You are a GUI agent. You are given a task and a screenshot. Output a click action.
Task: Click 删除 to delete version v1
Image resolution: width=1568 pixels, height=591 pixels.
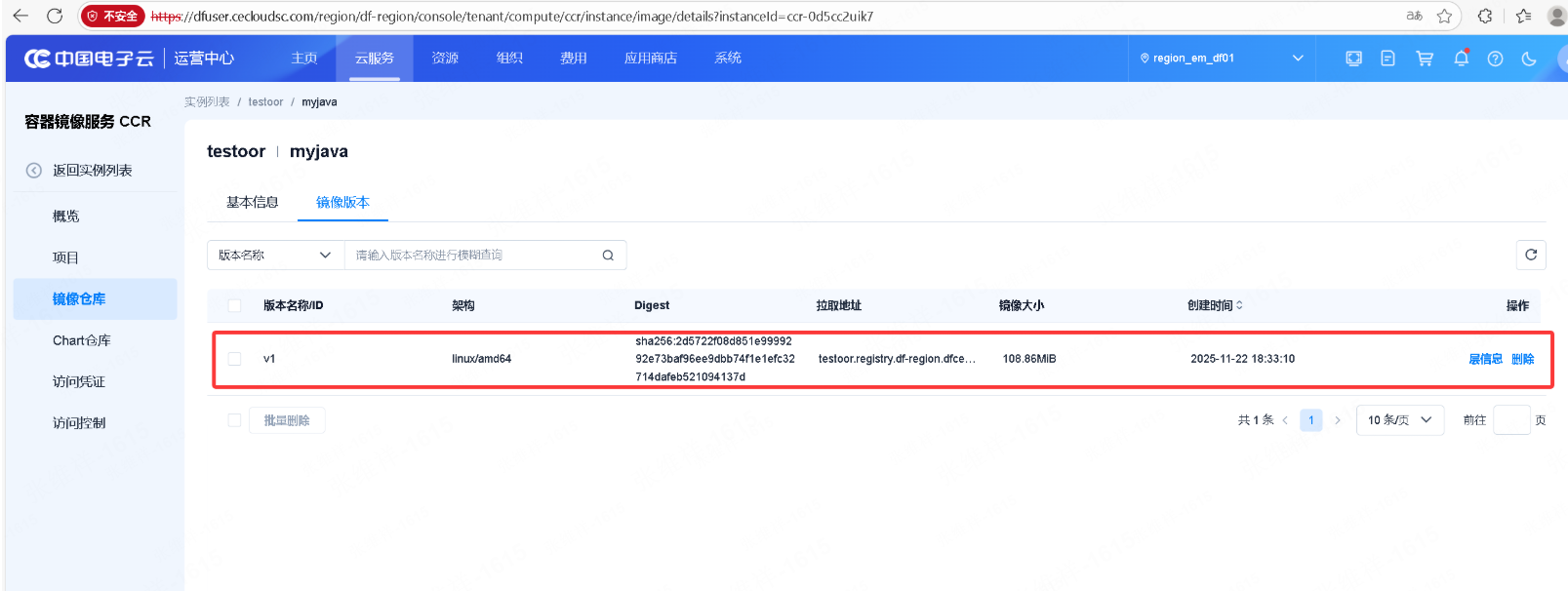1522,359
